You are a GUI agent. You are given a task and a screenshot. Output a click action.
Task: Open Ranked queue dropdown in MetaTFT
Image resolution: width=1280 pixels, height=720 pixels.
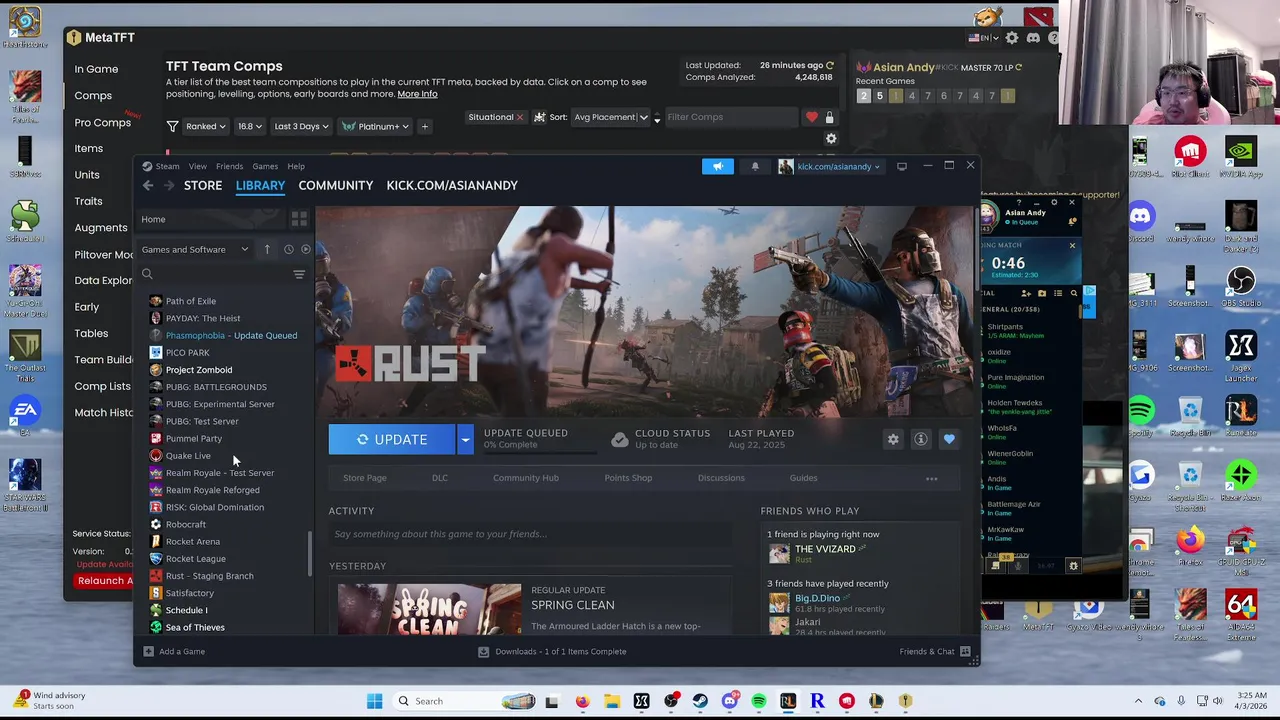[207, 126]
